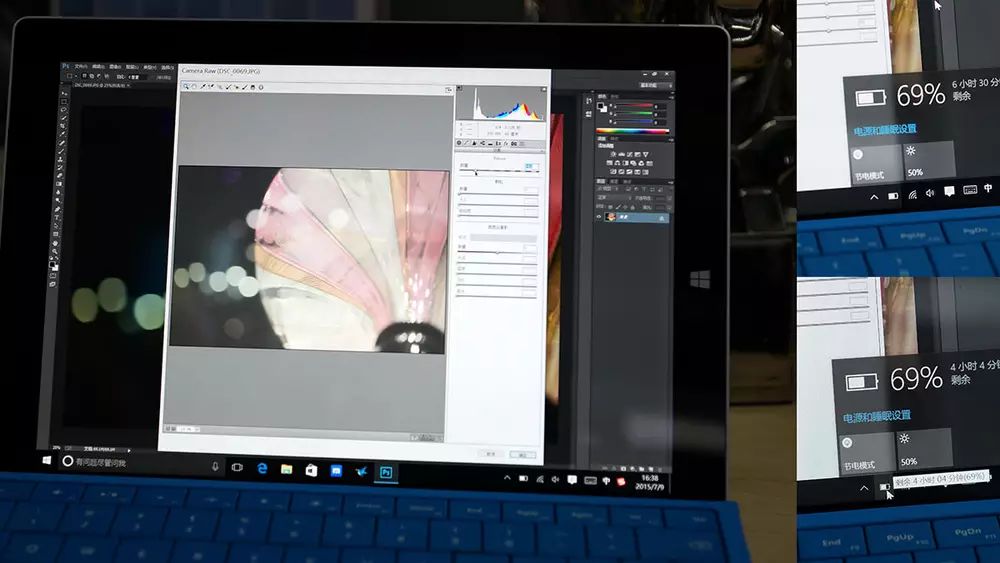This screenshot has width=1000, height=563.
Task: Add a Brightness/Contrast adjustment layer
Action: 613,154
